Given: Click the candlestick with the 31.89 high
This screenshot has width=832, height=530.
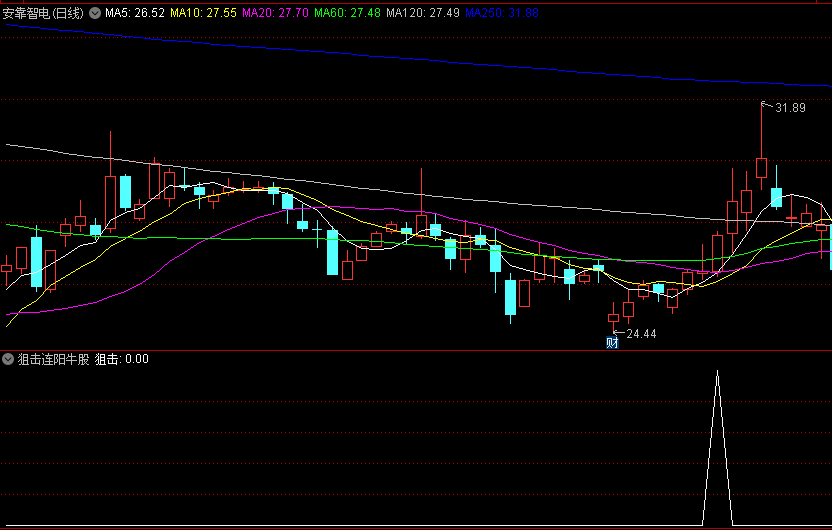Looking at the screenshot, I should [x=761, y=168].
